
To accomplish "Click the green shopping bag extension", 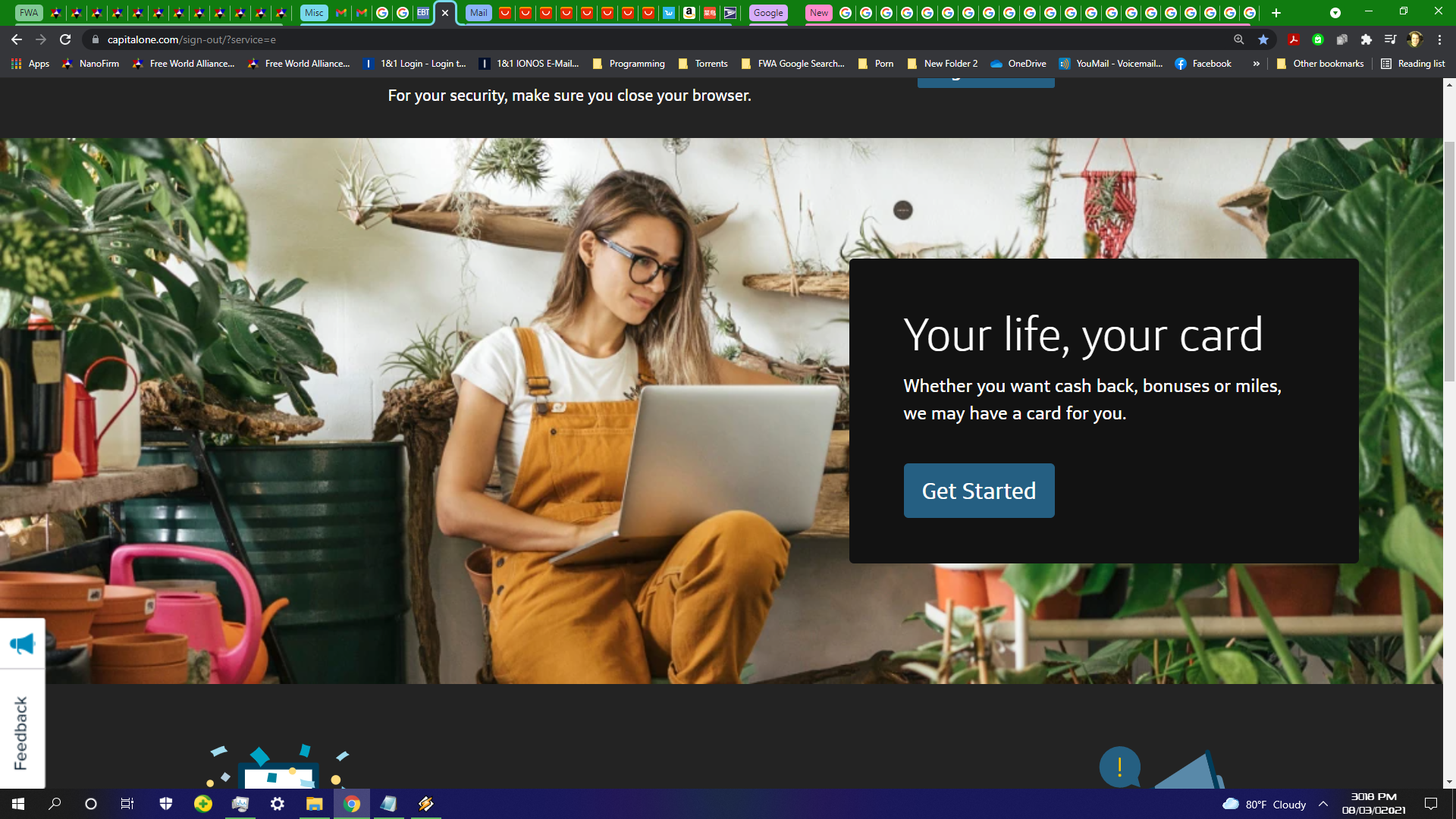I will pos(1318,39).
